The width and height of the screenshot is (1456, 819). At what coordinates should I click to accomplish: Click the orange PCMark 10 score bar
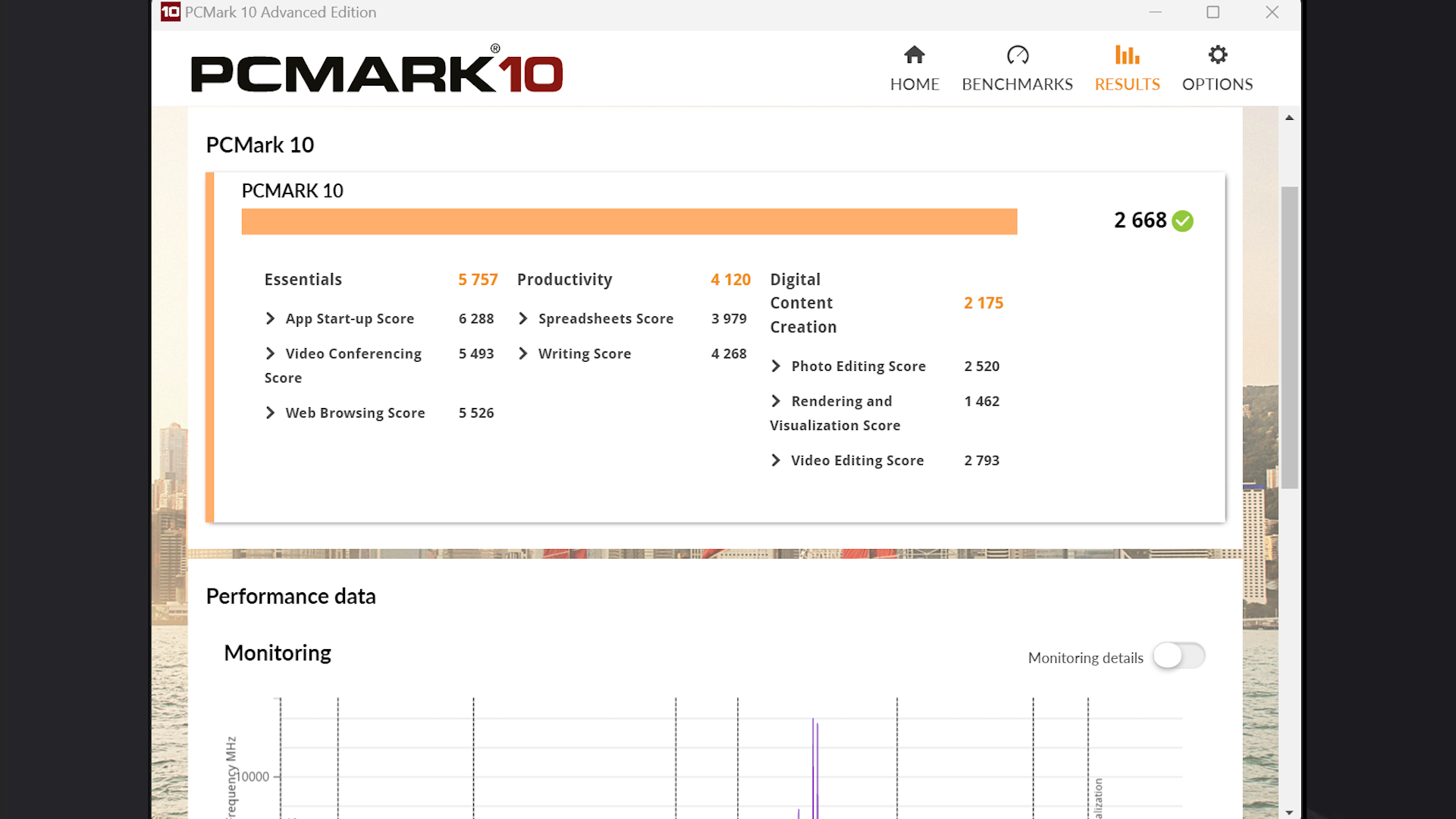point(629,221)
